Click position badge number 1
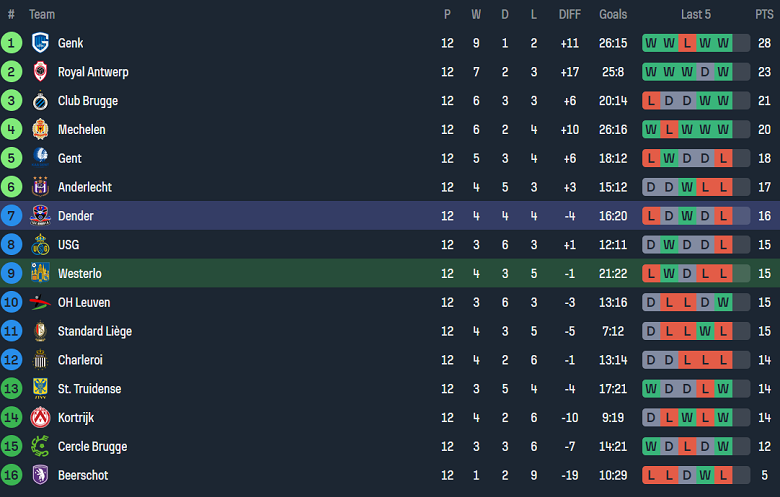The image size is (780, 497). coord(11,43)
